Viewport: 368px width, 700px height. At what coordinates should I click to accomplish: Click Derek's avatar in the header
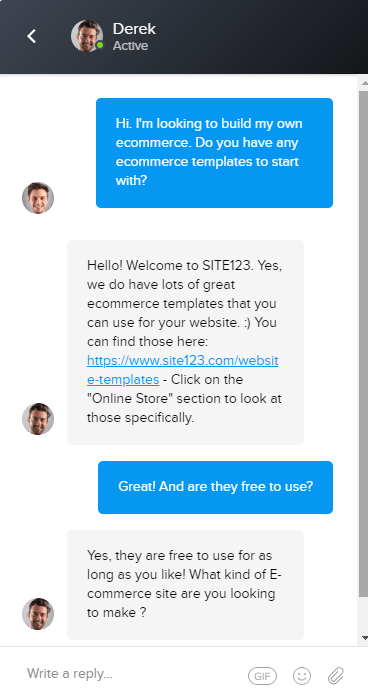coord(87,36)
